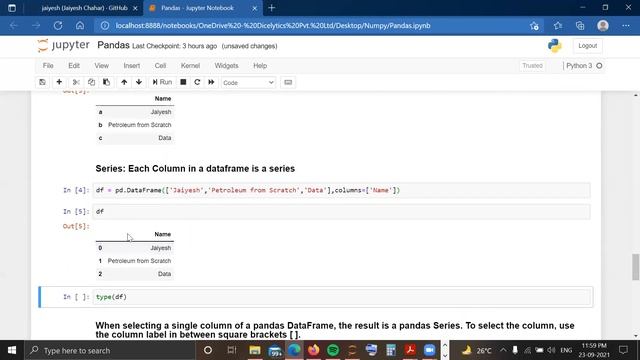Click 'Petroleum from Scratch' in row 1
The height and width of the screenshot is (360, 640).
click(139, 261)
